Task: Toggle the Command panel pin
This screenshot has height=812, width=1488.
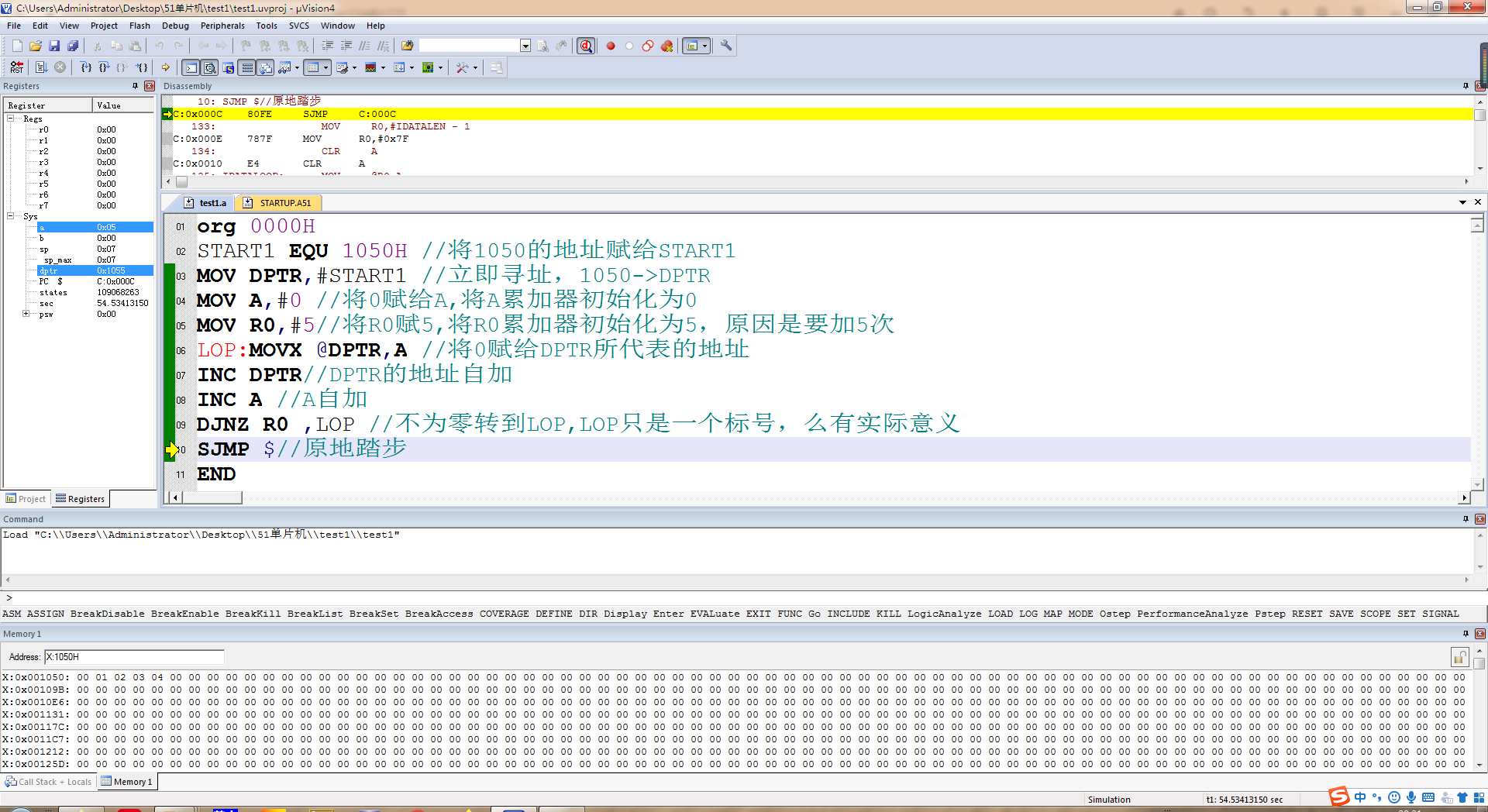Action: 1466,519
